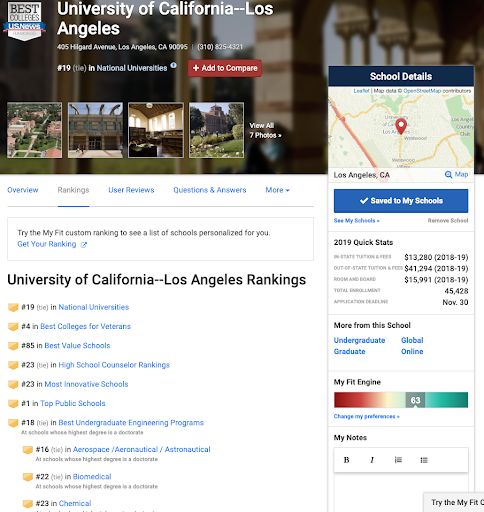Open the Best Value Schools link
Viewport: 484px width, 512px height.
coord(77,346)
